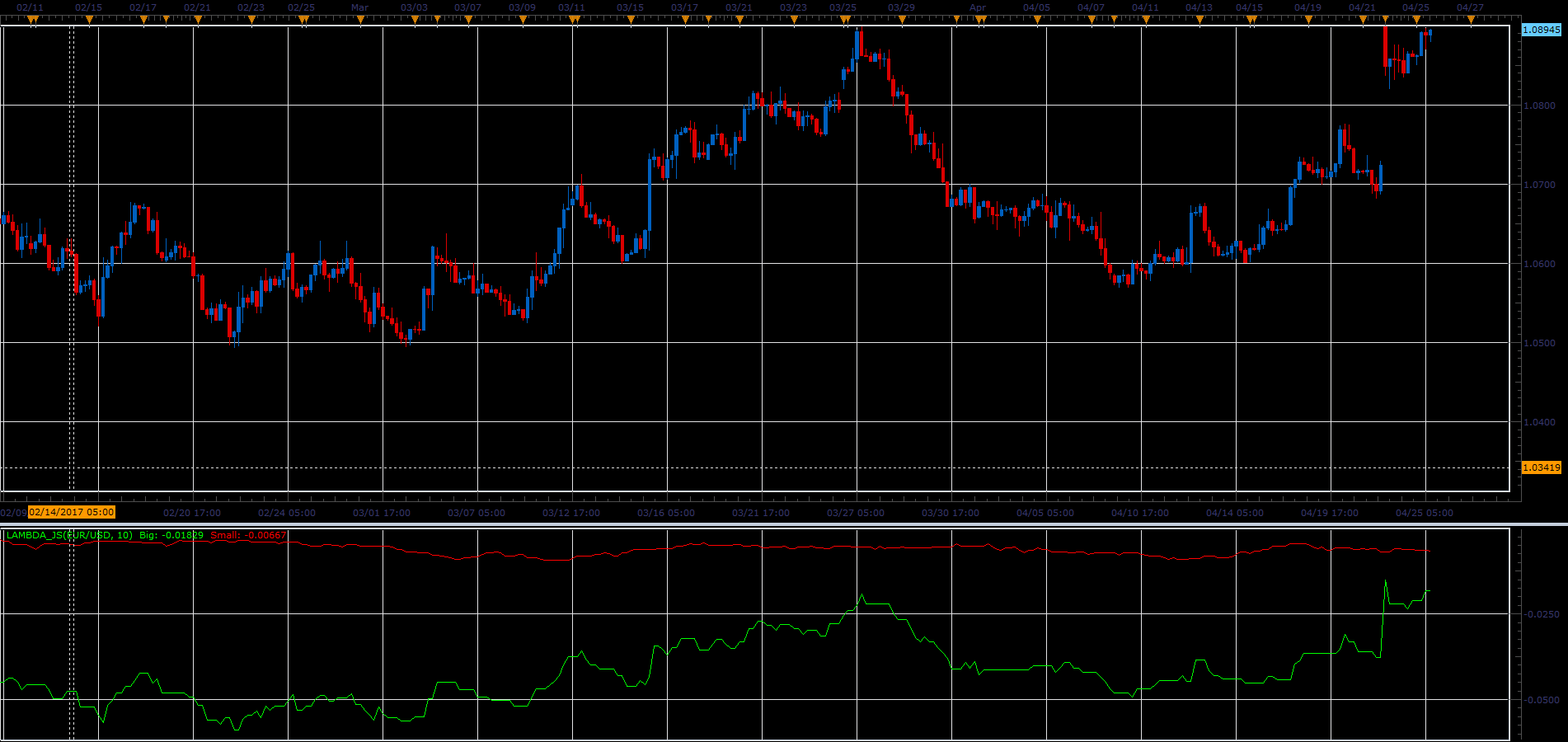
Task: Click the 04/25 05:00 bottom axis label
Action: click(x=1425, y=513)
